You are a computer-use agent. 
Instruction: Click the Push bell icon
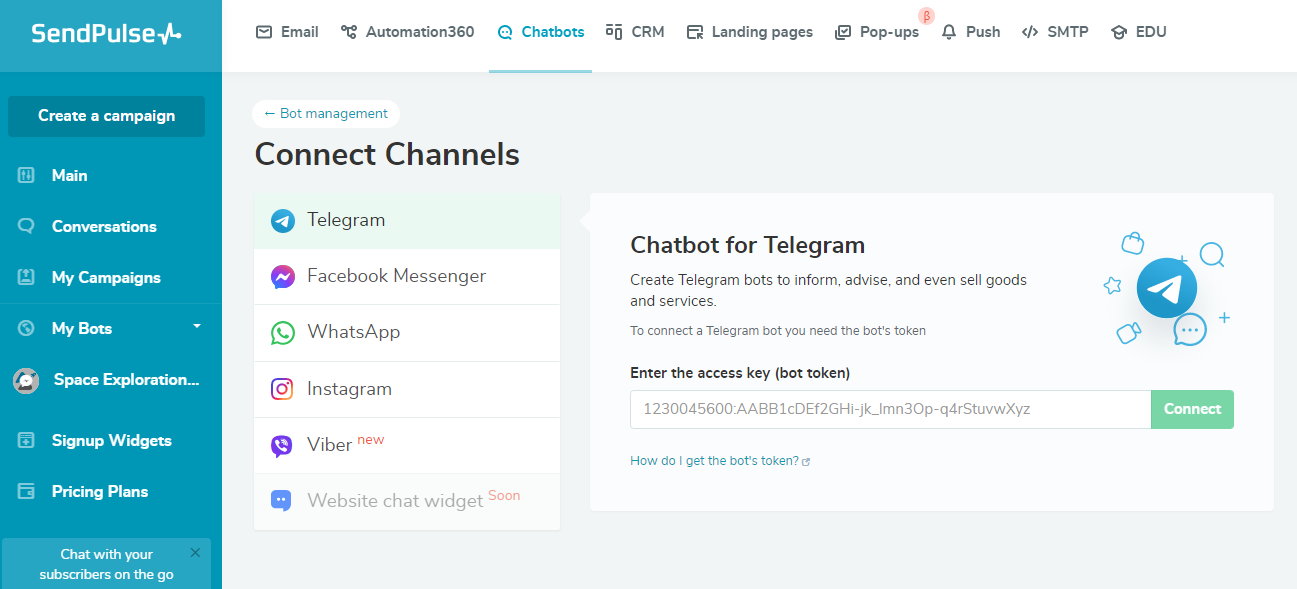pos(949,32)
